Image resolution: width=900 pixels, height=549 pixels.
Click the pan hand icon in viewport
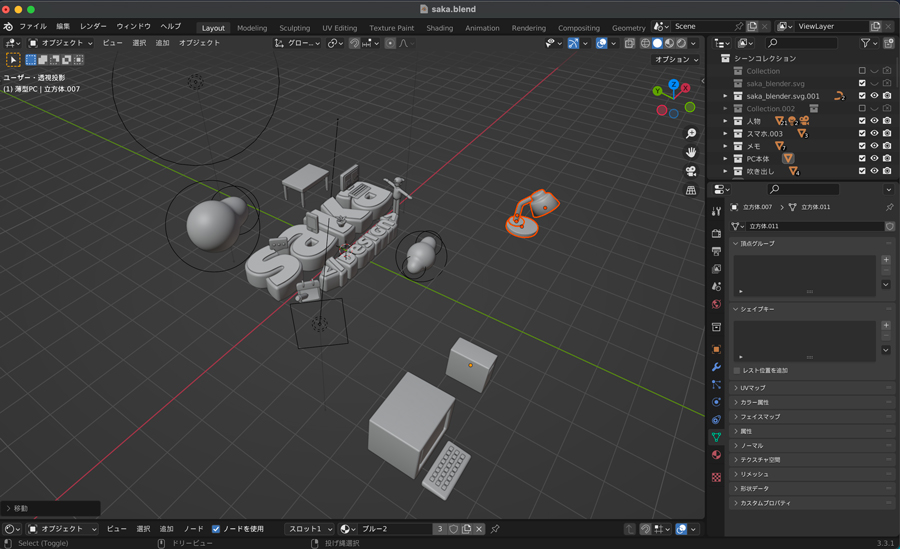point(690,152)
